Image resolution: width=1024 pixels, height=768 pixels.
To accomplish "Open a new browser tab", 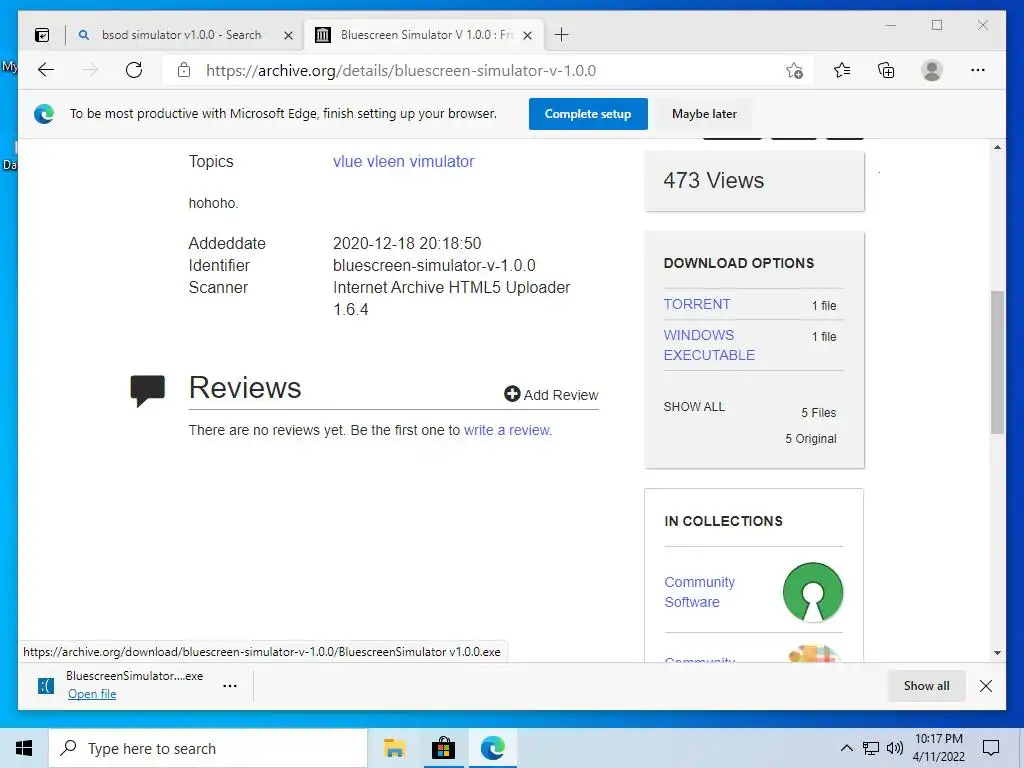I will (561, 35).
